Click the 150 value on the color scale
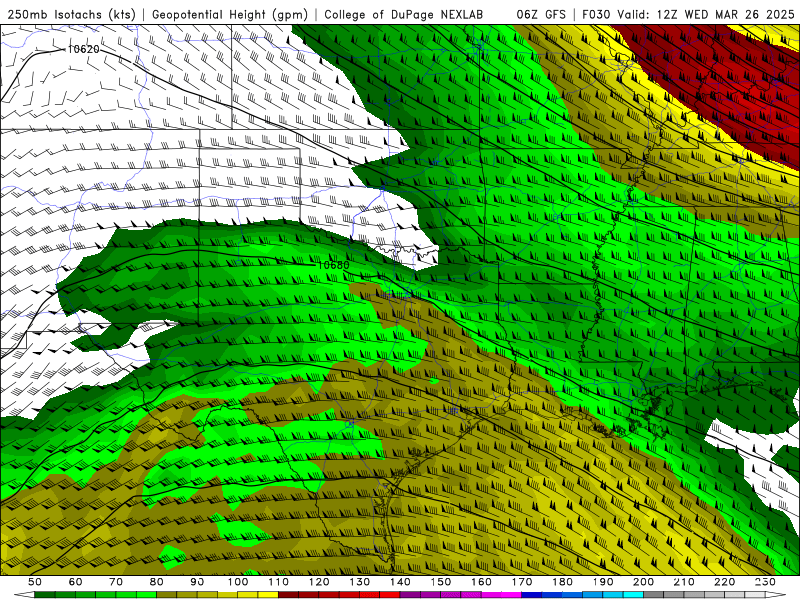Screen dimensions: 800x600 (x=441, y=582)
